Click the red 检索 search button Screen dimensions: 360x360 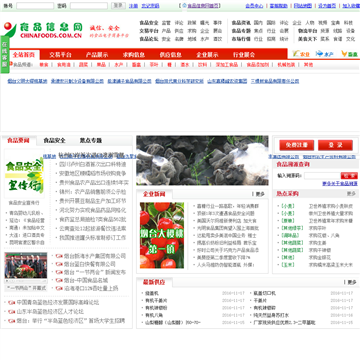coord(349,176)
